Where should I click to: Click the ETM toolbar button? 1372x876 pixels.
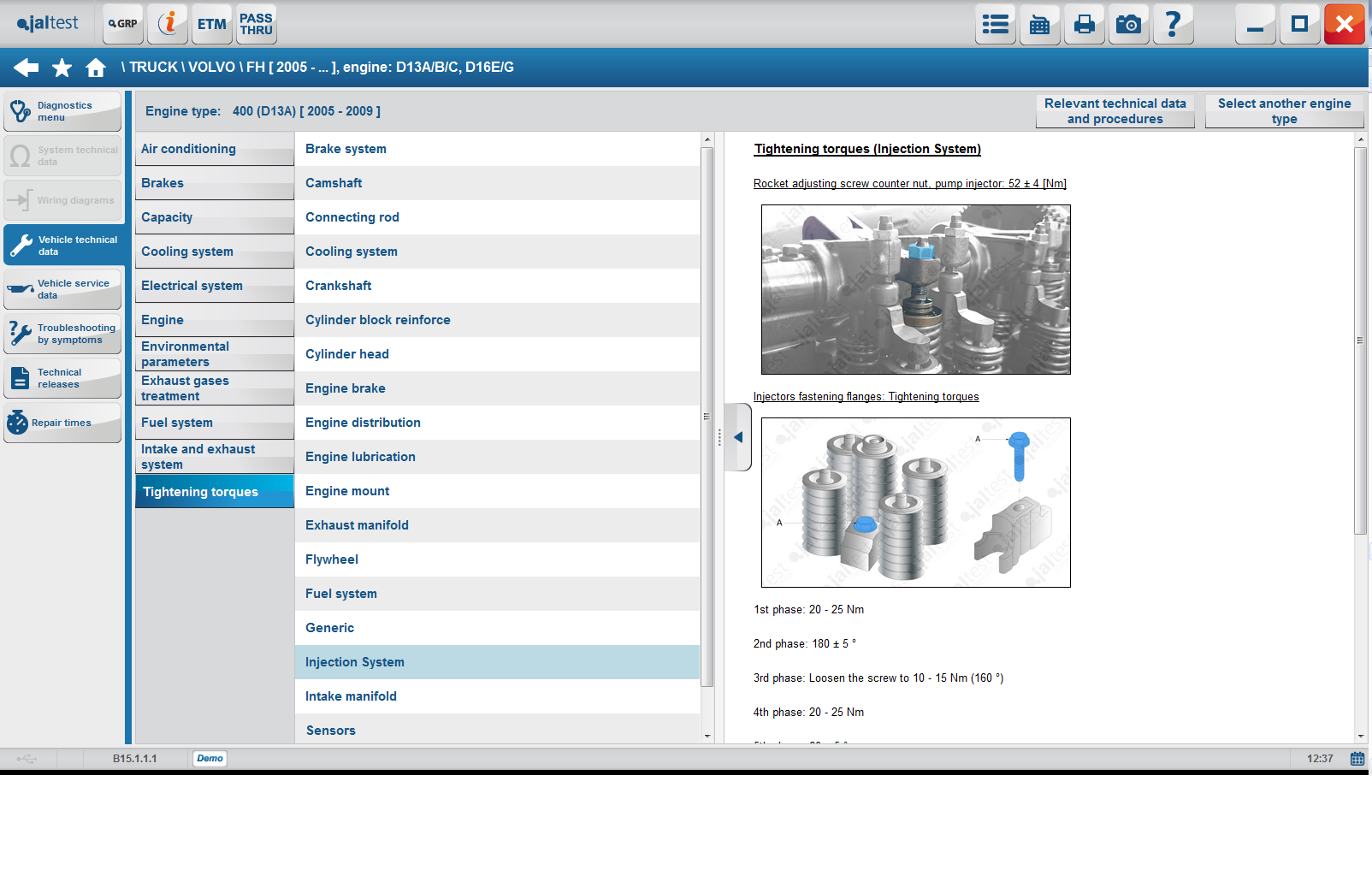pyautogui.click(x=211, y=24)
